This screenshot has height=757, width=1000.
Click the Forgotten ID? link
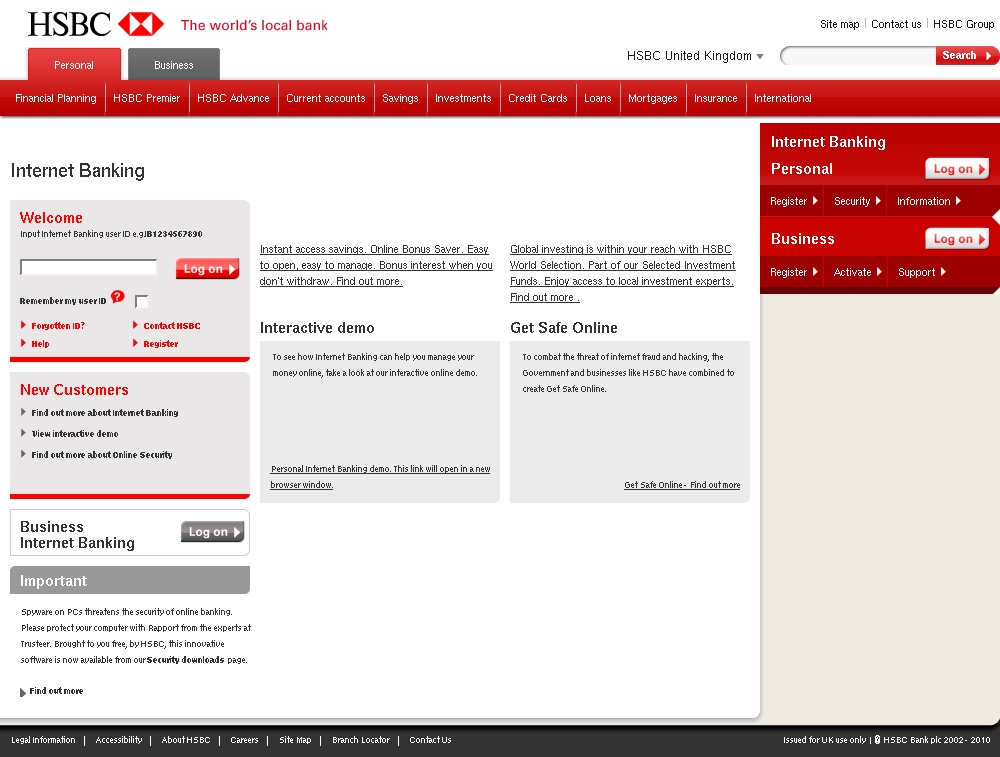[58, 326]
